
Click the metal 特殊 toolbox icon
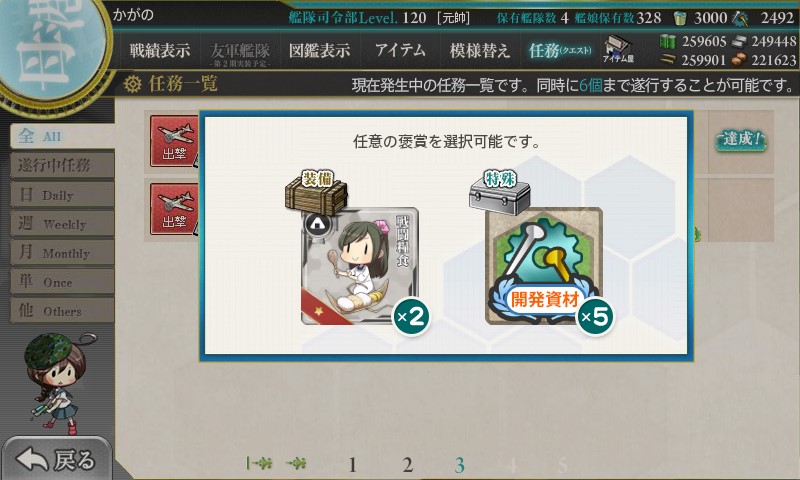coord(500,192)
